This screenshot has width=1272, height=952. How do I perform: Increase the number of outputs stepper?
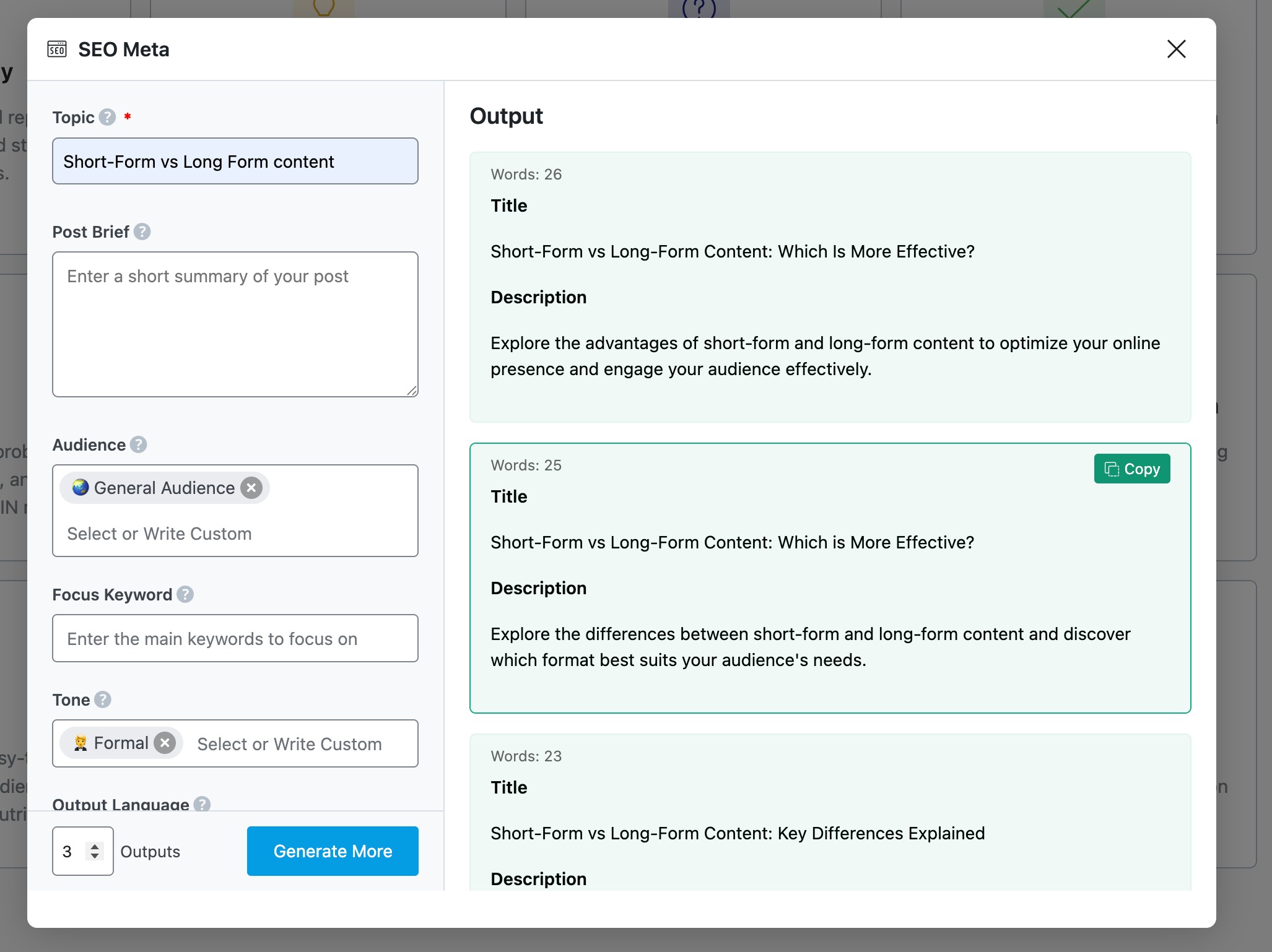click(95, 846)
